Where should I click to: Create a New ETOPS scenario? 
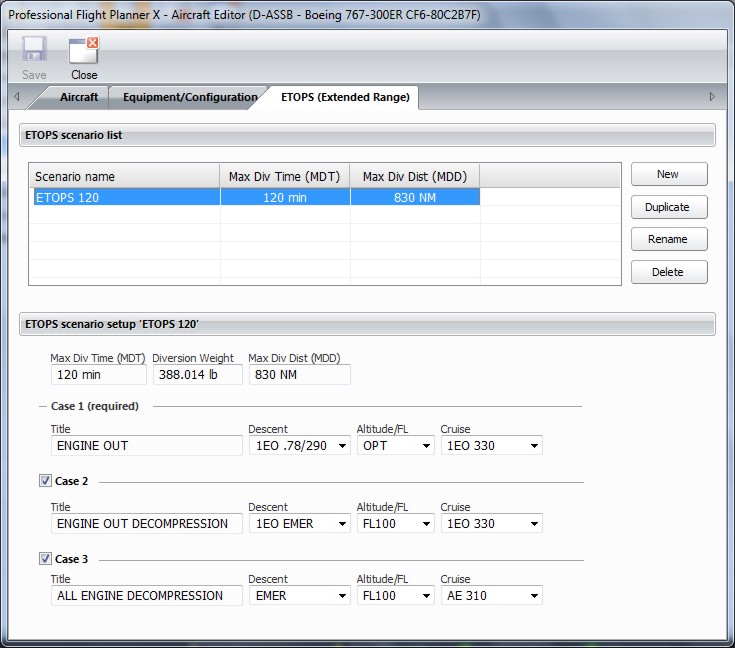click(669, 174)
